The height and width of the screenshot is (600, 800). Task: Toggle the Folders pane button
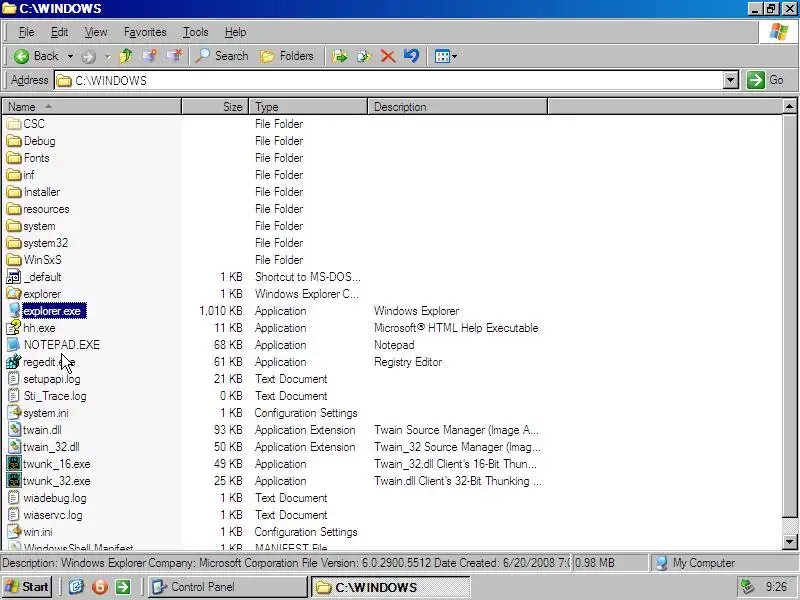click(287, 56)
